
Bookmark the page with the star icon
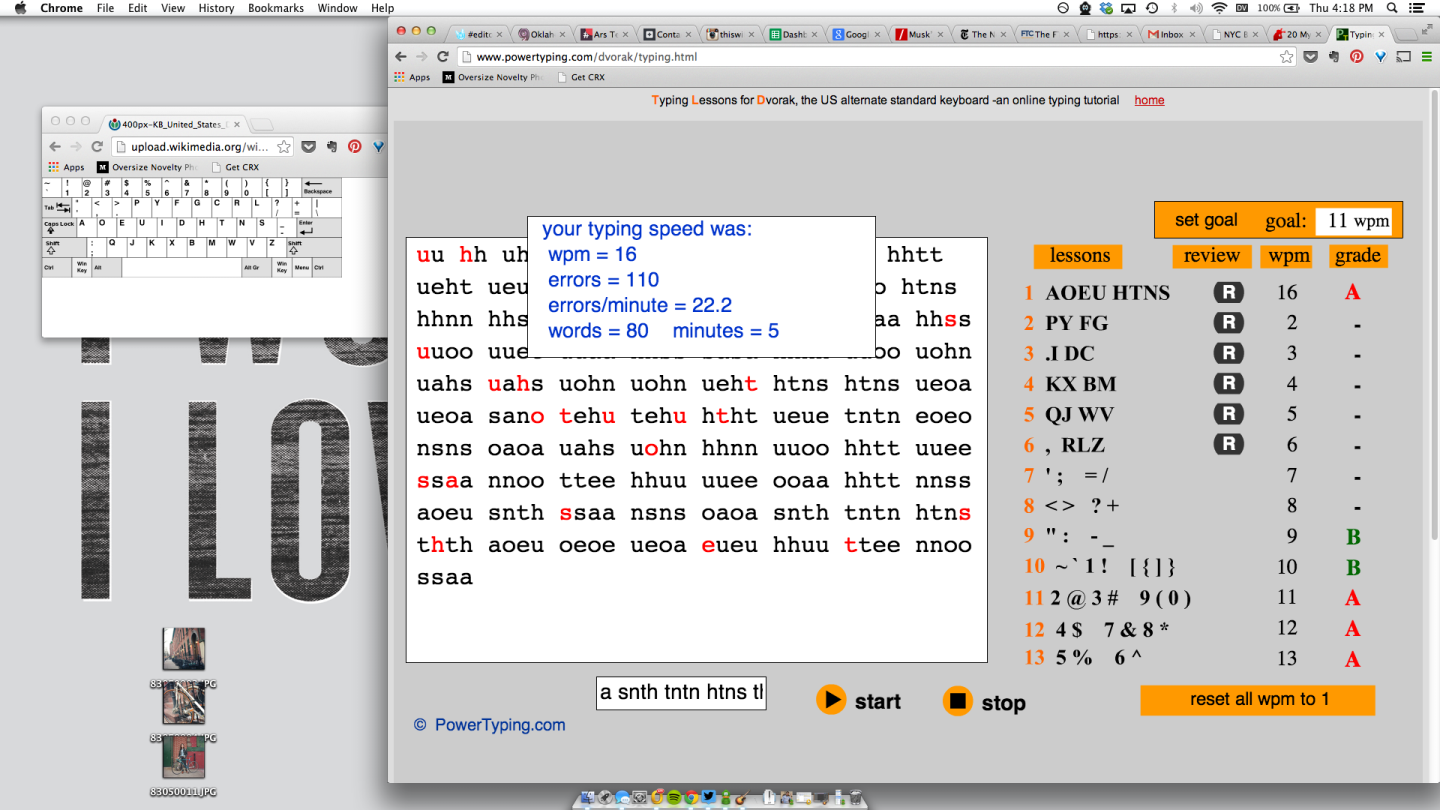point(1287,57)
